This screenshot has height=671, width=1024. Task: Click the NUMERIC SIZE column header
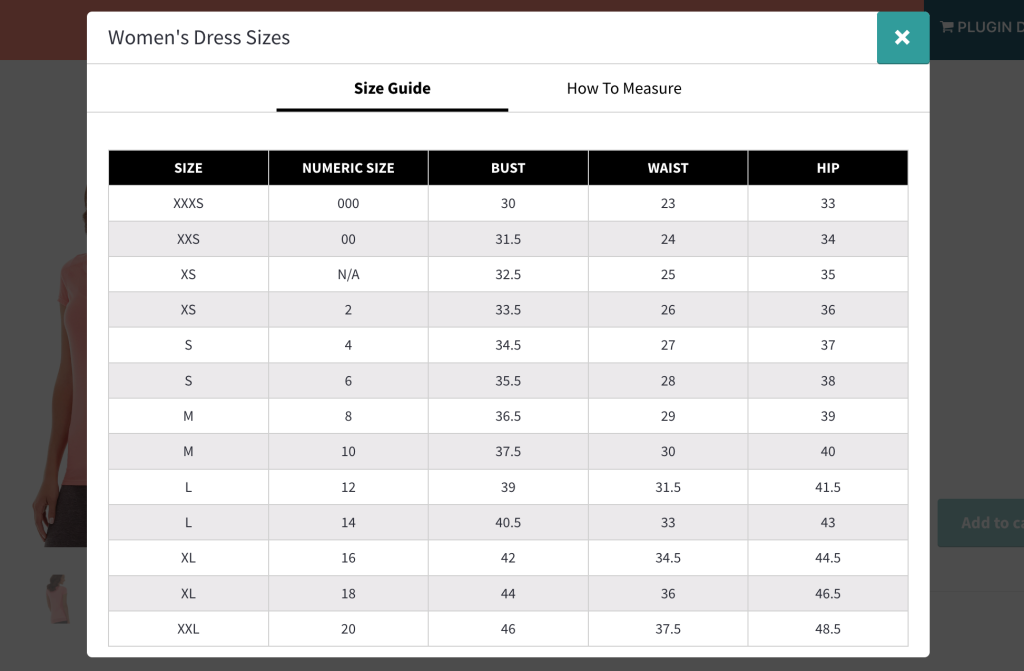click(x=348, y=168)
